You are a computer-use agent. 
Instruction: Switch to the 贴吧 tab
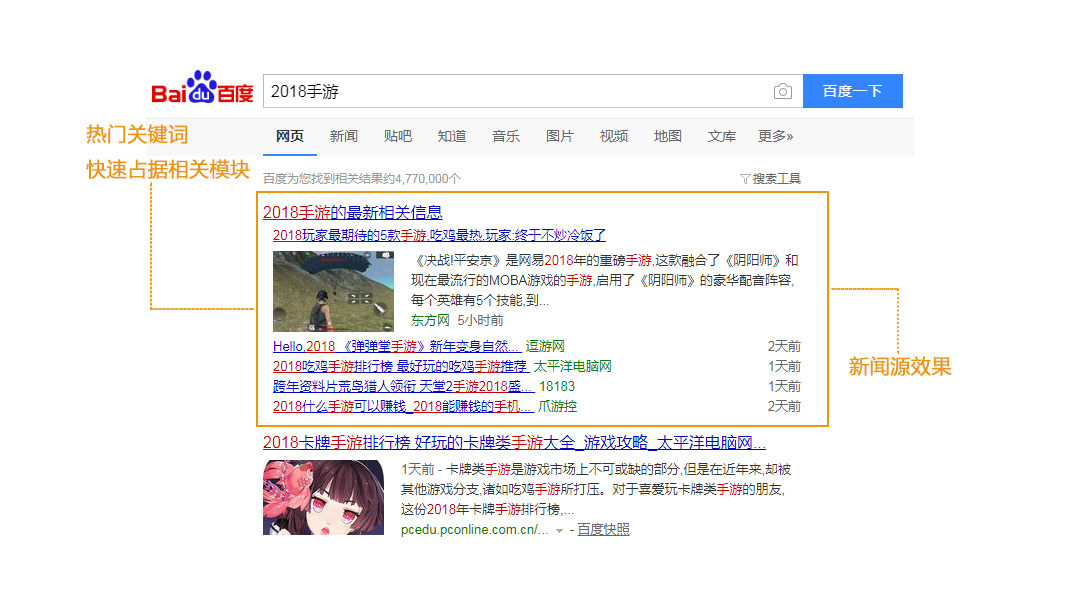(397, 137)
